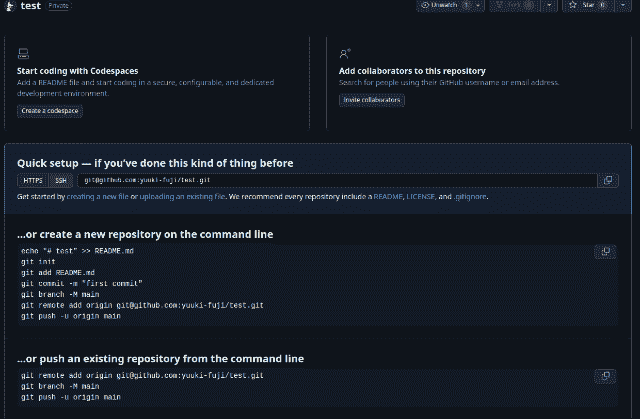Viewport: 640px width, 419px height.
Task: Click the disabled Fork button
Action: (x=515, y=5)
